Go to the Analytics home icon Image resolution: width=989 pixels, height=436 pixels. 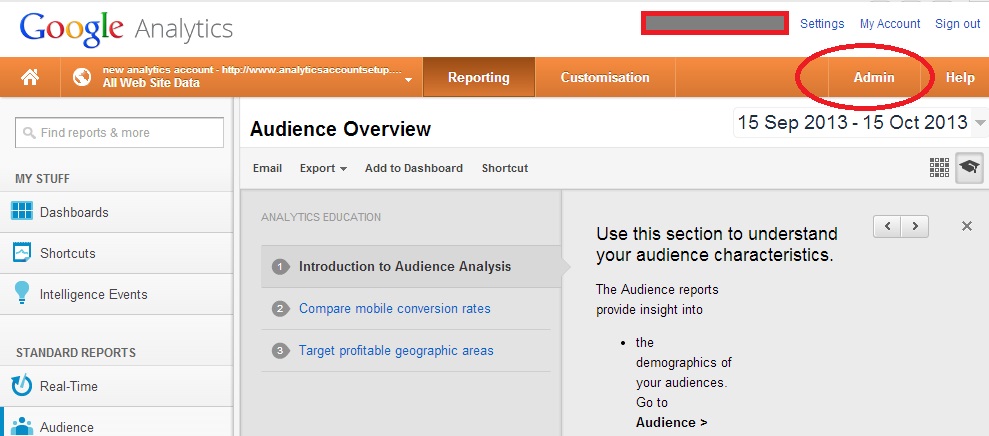click(x=30, y=77)
